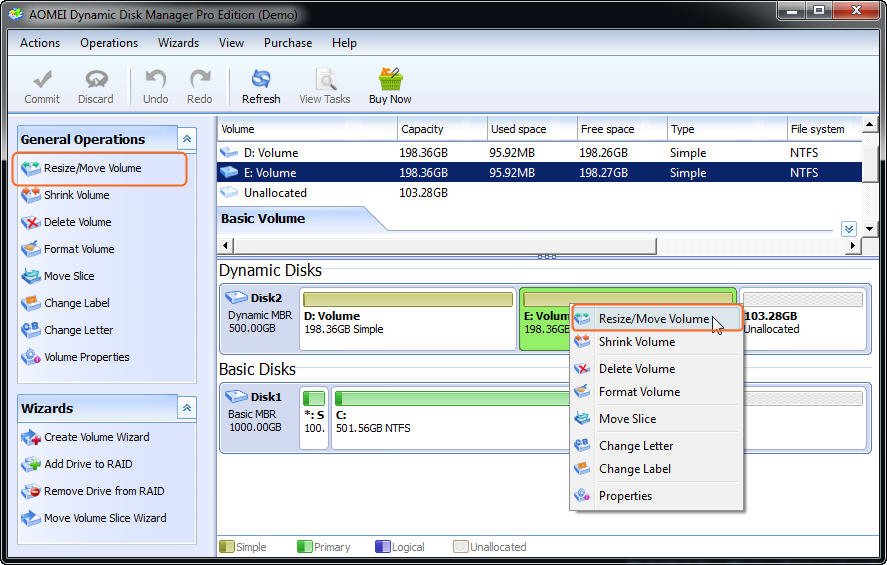Click the application icon in title bar
The height and width of the screenshot is (565, 887).
click(x=16, y=14)
